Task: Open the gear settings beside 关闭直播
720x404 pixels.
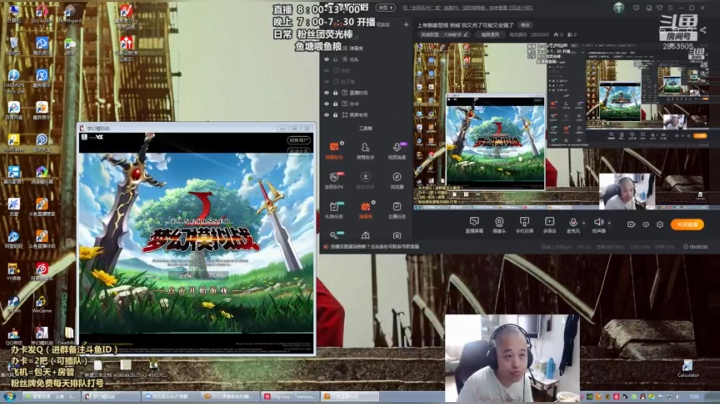Action: point(660,224)
